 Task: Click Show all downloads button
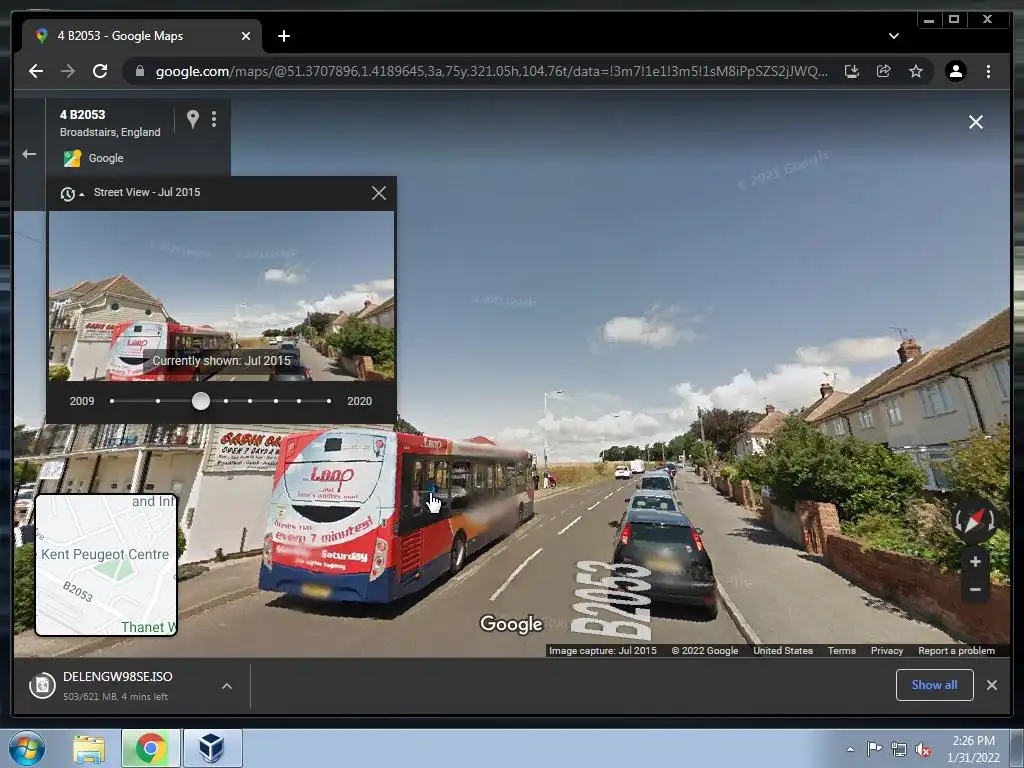(x=935, y=685)
